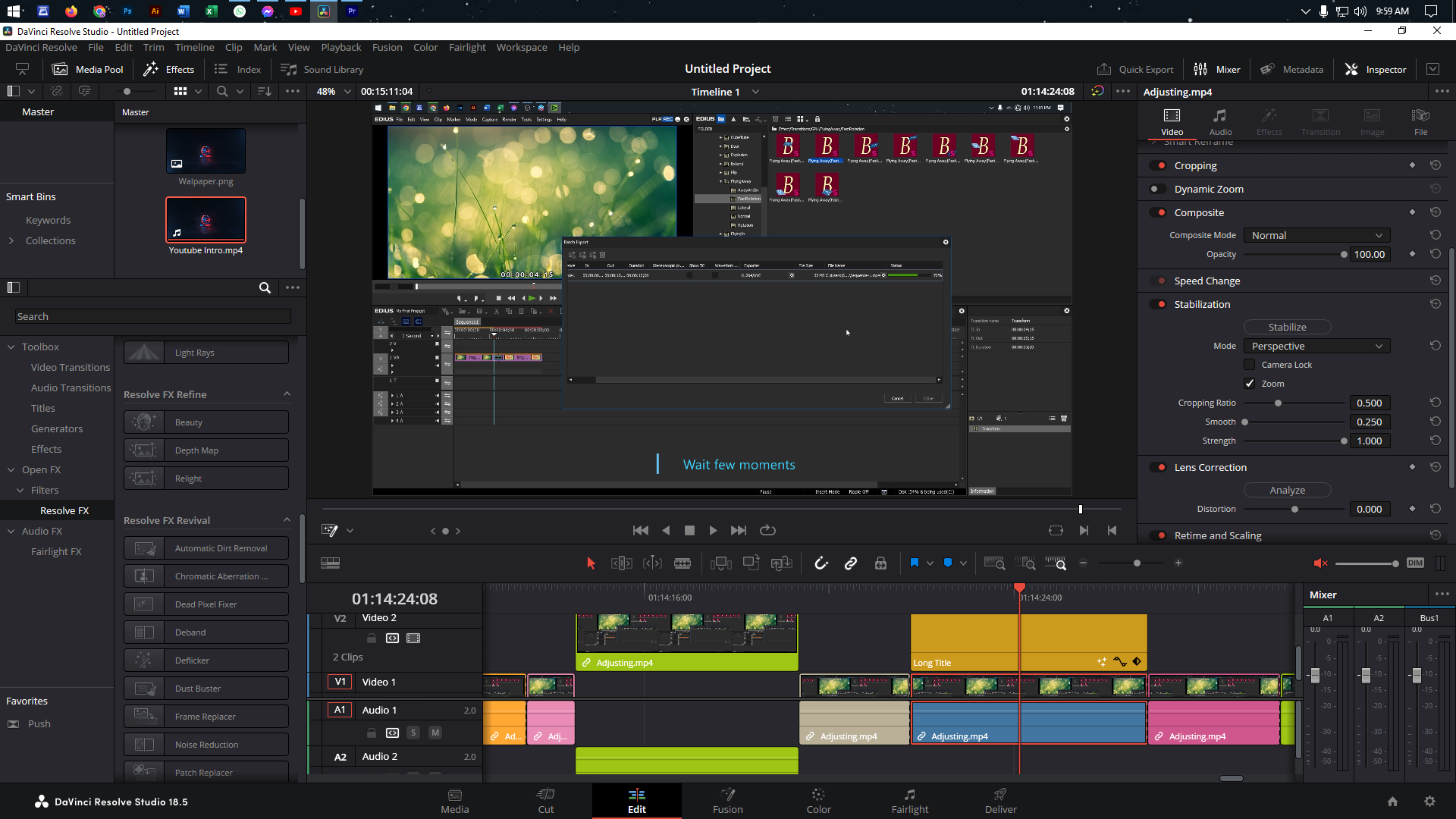Click the blue flag clip icon
The image size is (1456, 819).
[915, 563]
